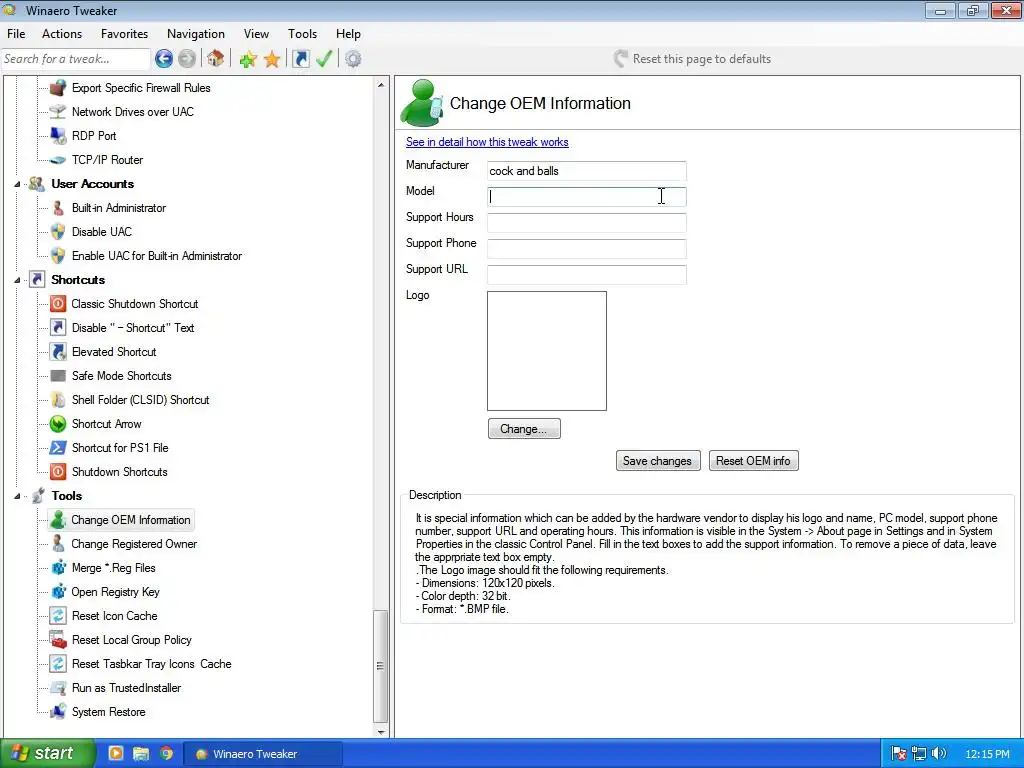Collapse the Shortcuts tree group
The width and height of the screenshot is (1024, 768).
[x=17, y=280]
